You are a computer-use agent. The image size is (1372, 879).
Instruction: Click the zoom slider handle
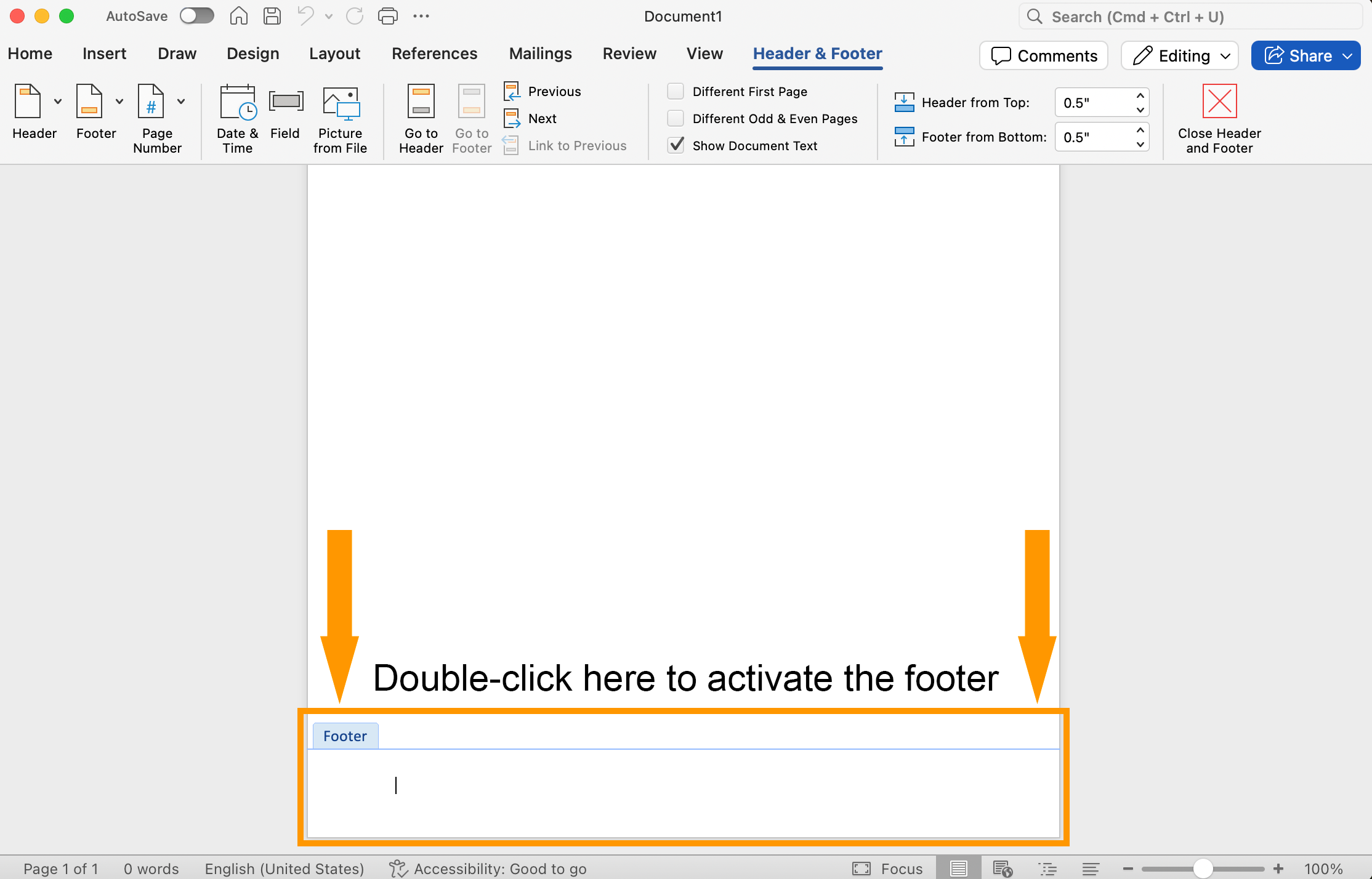pyautogui.click(x=1202, y=869)
